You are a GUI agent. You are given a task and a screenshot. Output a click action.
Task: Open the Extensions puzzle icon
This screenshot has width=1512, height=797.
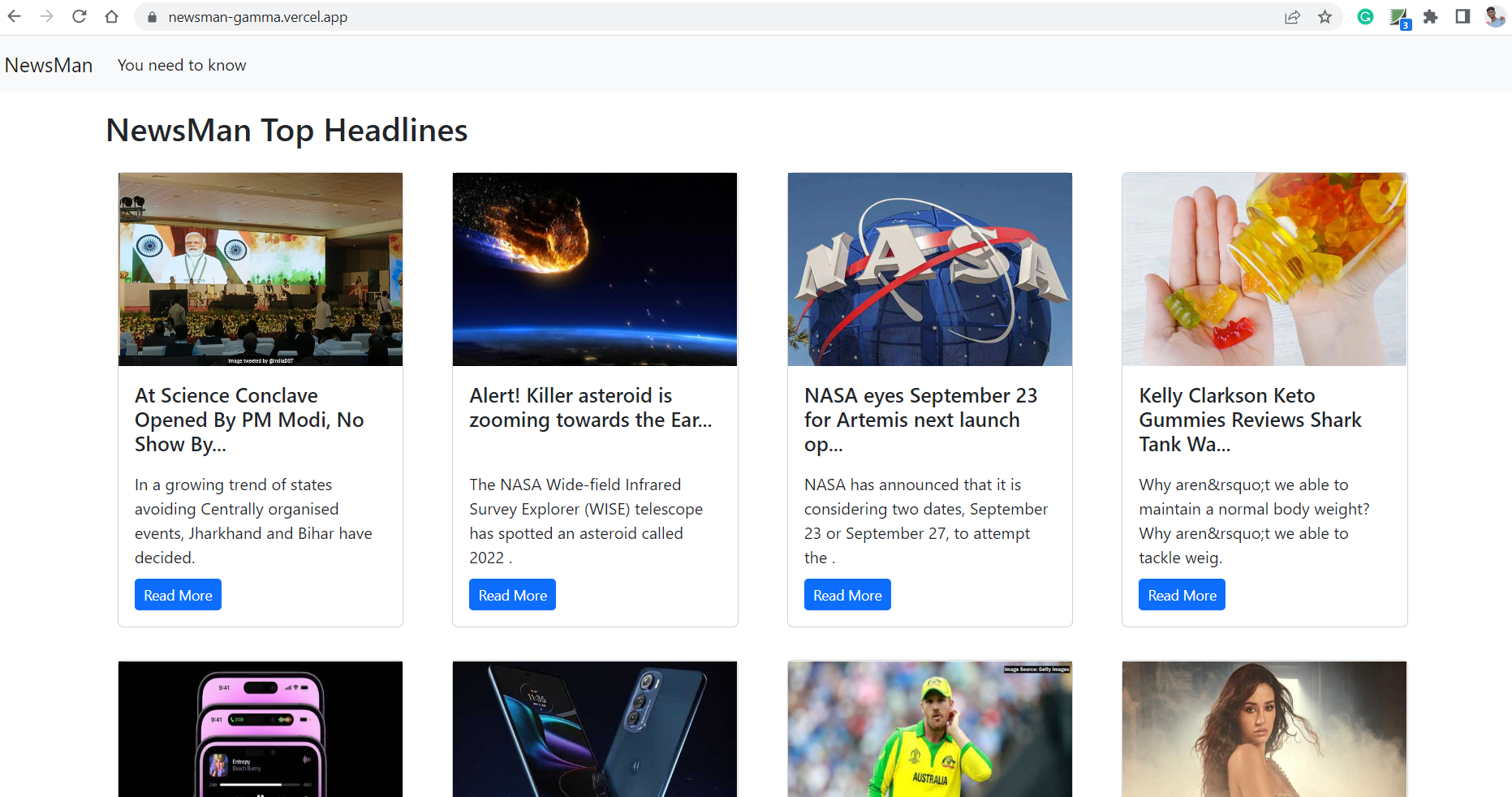[1430, 17]
